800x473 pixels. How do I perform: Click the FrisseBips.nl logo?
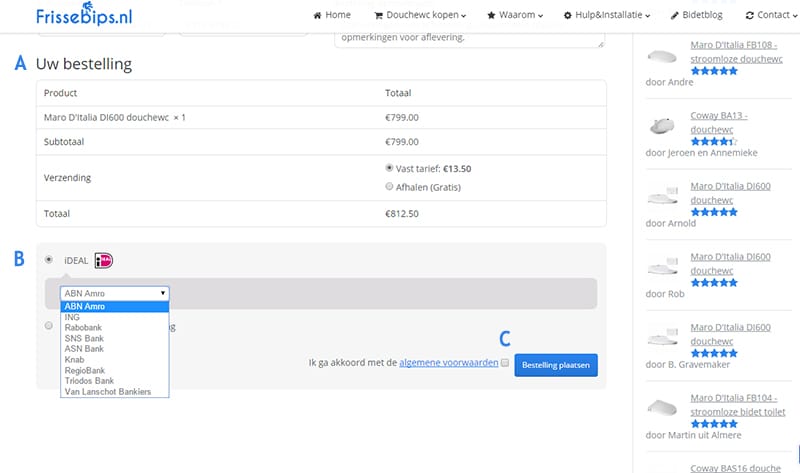pos(84,14)
